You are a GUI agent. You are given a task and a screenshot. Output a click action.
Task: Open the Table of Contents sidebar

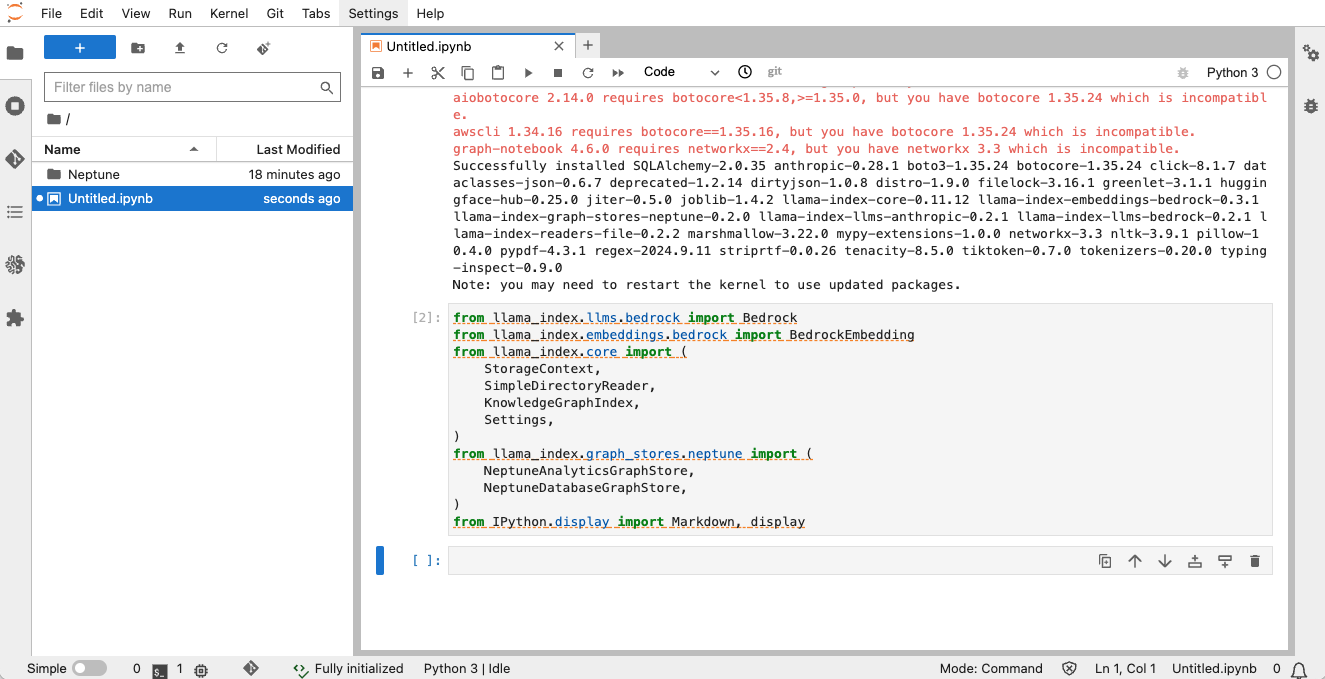15,212
